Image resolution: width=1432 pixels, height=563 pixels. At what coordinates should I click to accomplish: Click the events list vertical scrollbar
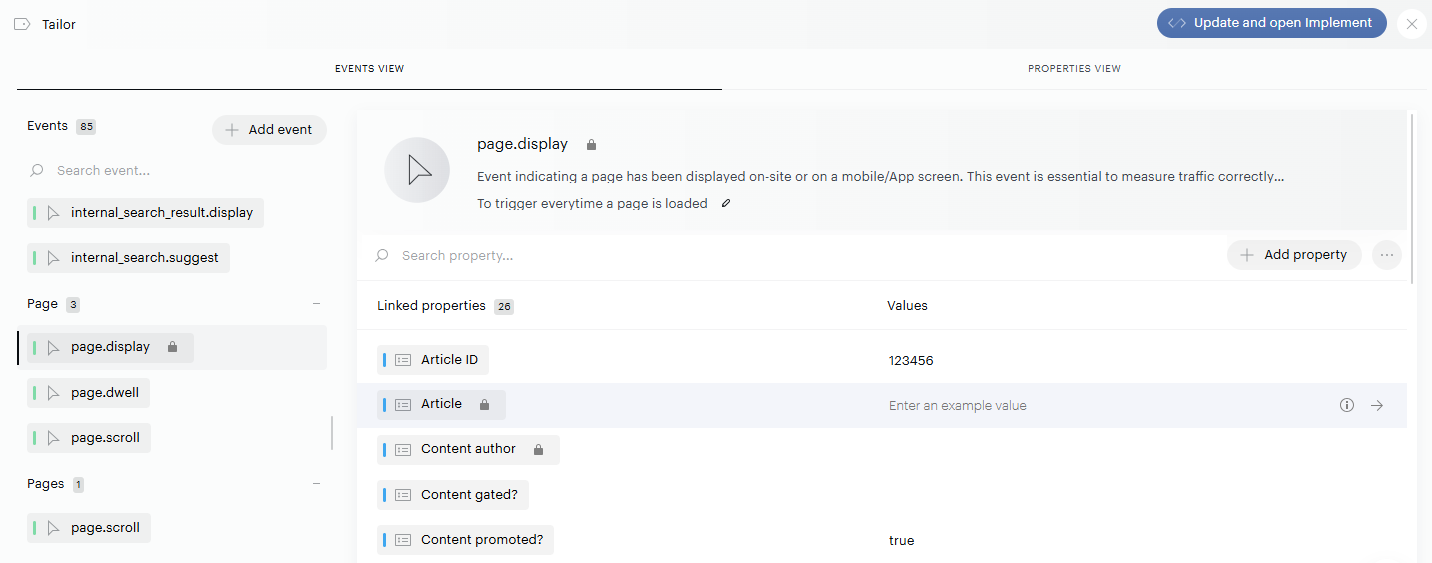pyautogui.click(x=332, y=433)
